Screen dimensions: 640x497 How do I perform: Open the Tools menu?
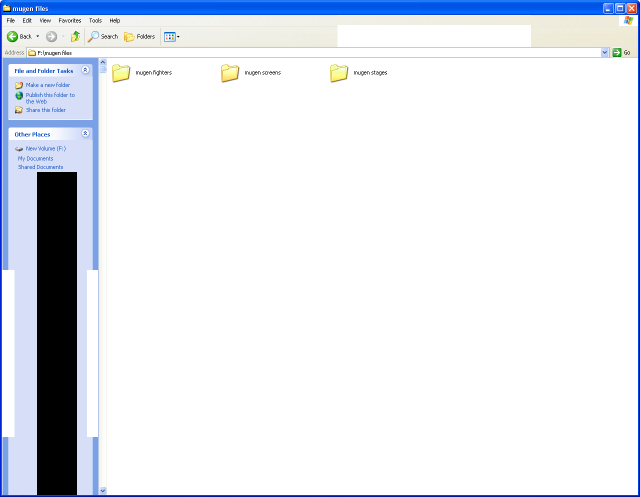pyautogui.click(x=95, y=20)
